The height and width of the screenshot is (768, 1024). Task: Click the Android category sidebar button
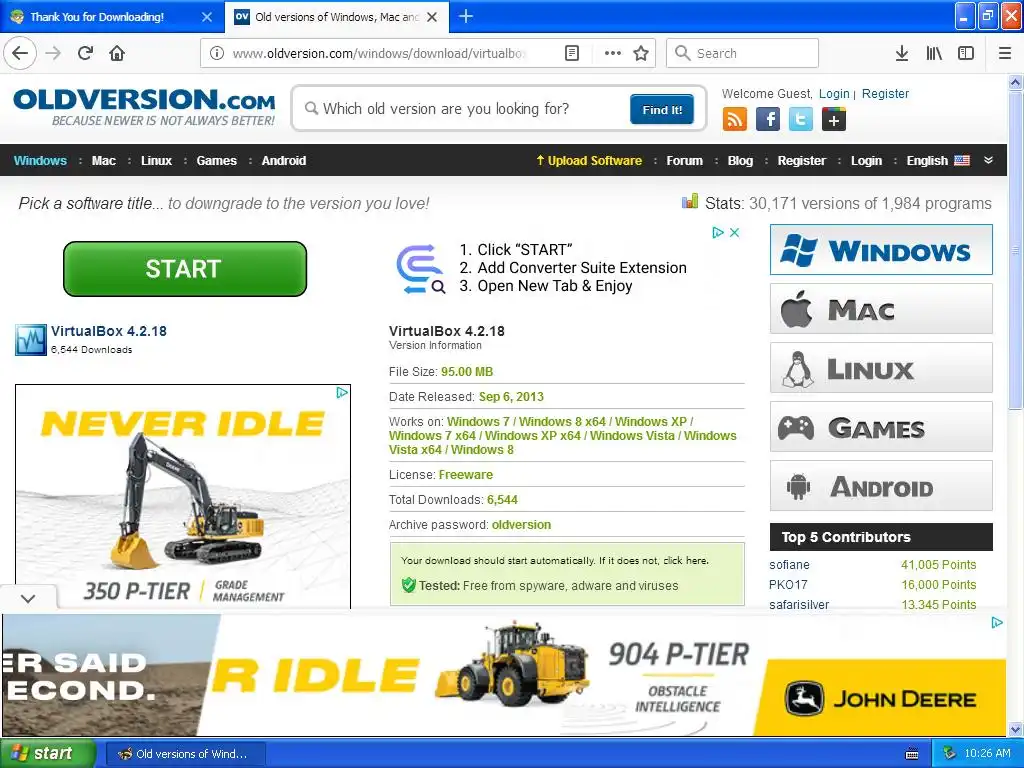pos(881,486)
